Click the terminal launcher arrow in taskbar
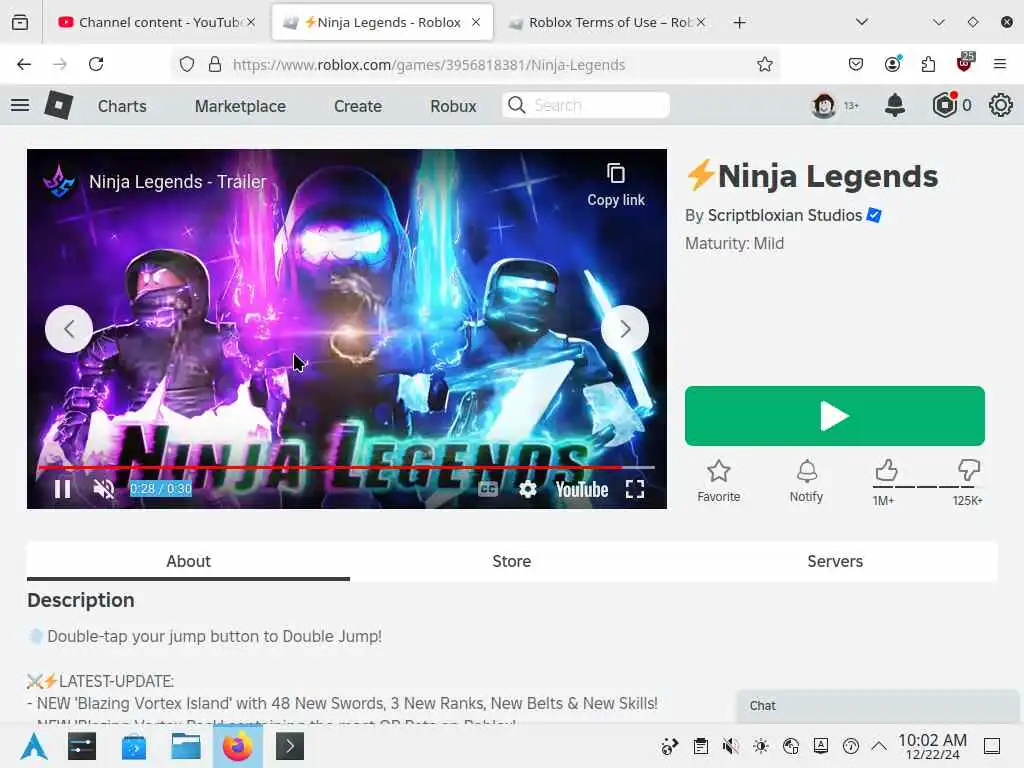 pos(290,746)
